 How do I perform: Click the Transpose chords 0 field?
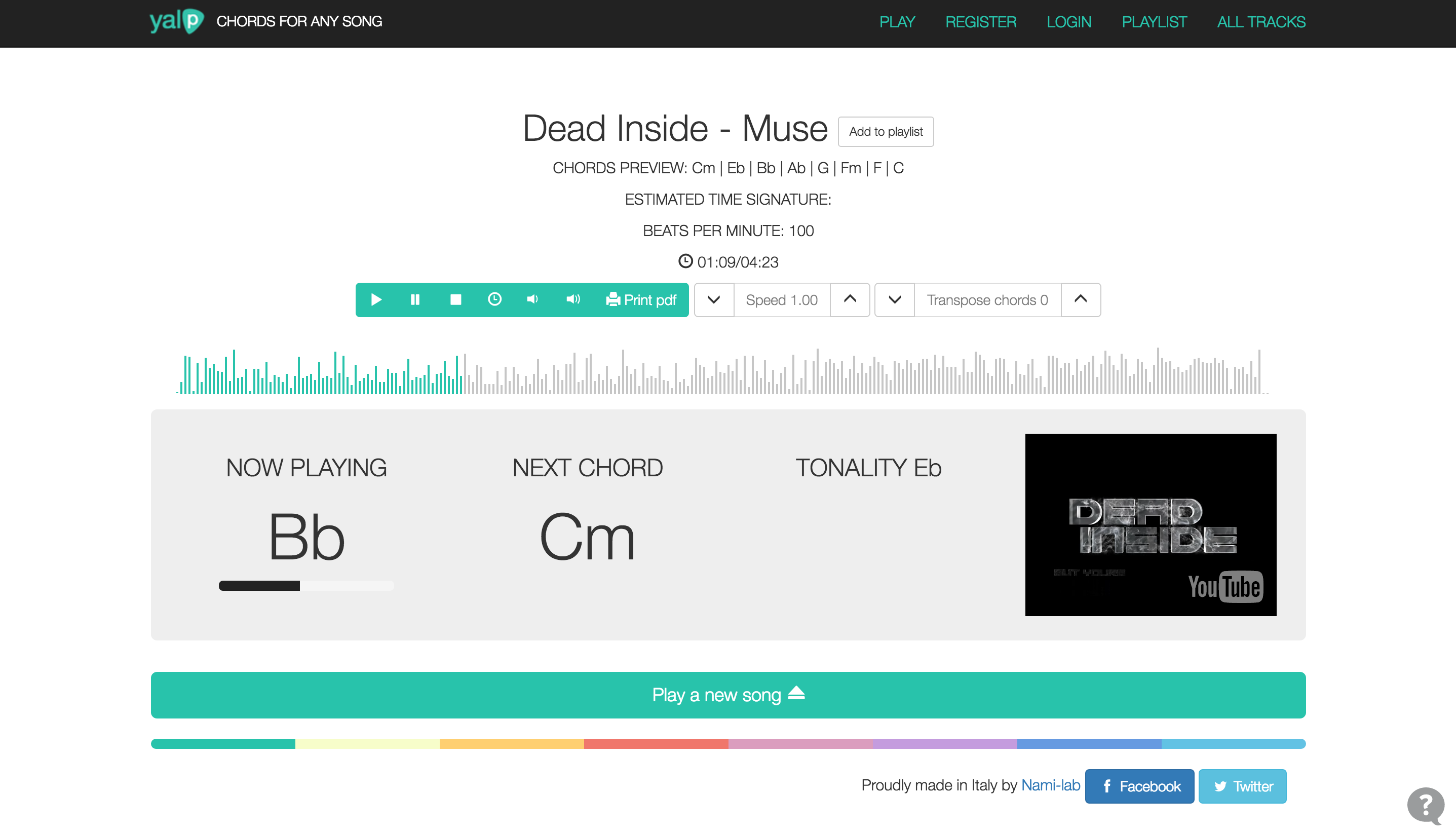tap(987, 300)
